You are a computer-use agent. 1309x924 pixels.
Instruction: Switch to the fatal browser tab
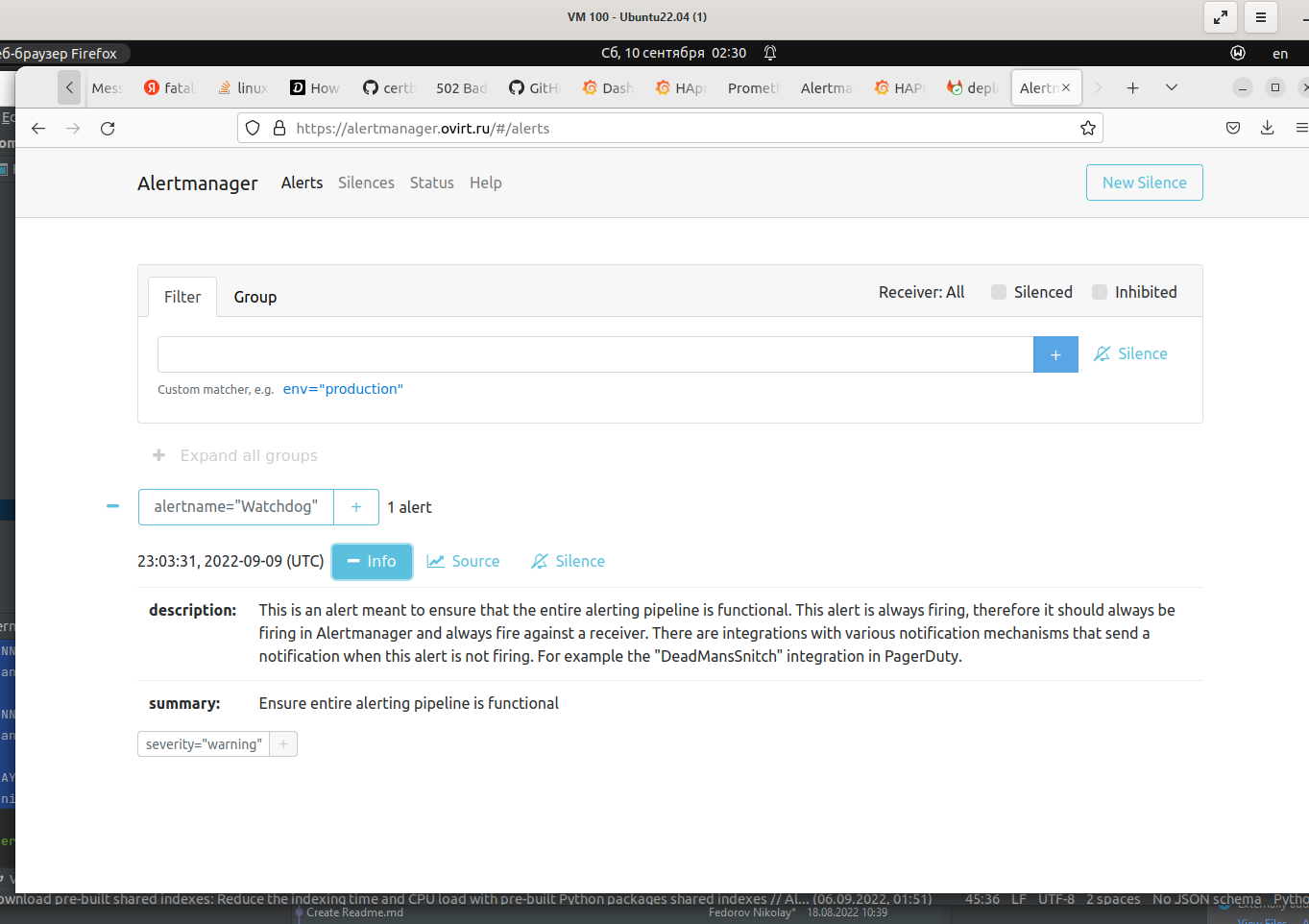(169, 87)
